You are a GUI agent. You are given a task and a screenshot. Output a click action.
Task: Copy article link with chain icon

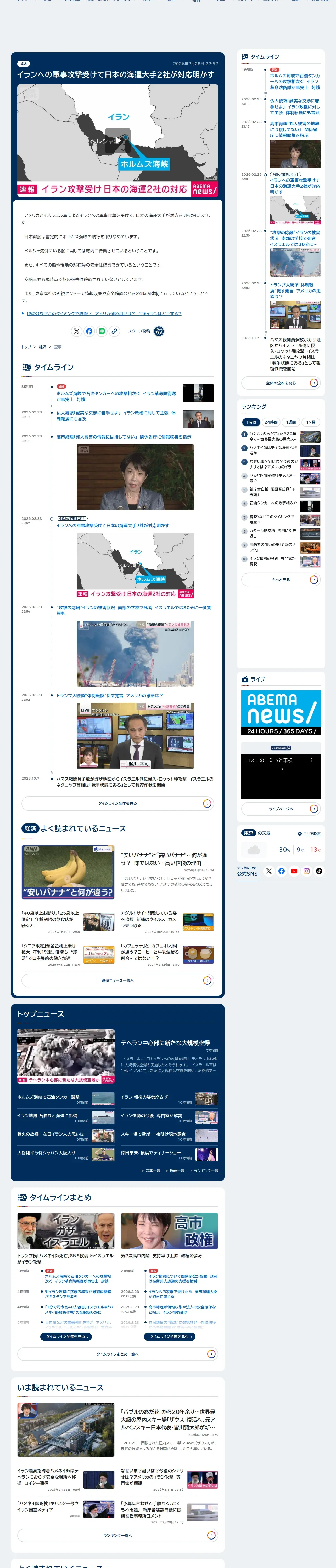(x=114, y=331)
